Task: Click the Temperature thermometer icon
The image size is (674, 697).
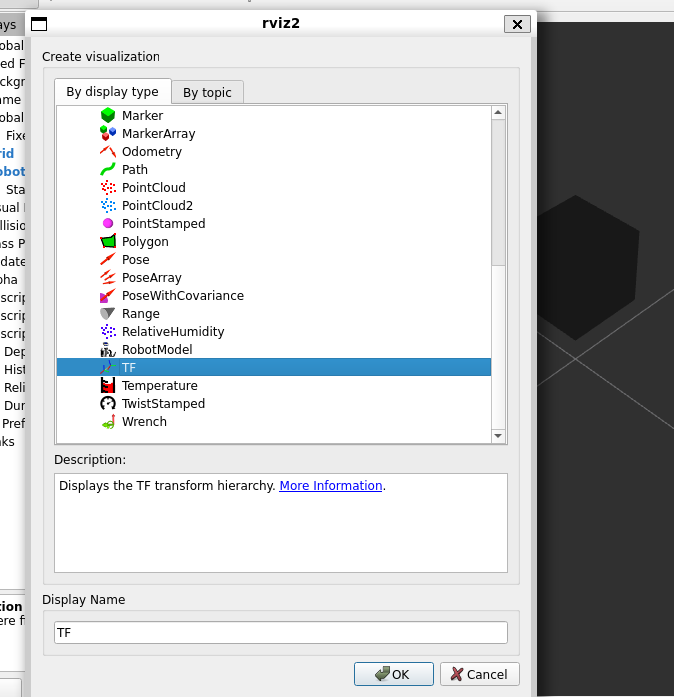Action: pyautogui.click(x=108, y=385)
